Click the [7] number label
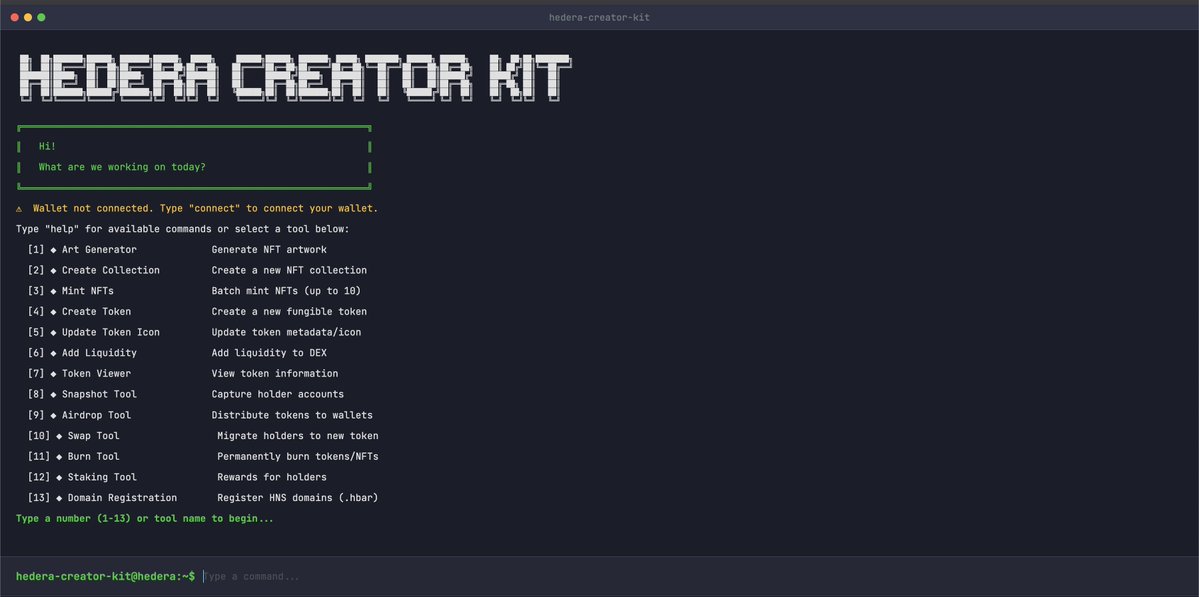The image size is (1199, 597). coord(36,373)
